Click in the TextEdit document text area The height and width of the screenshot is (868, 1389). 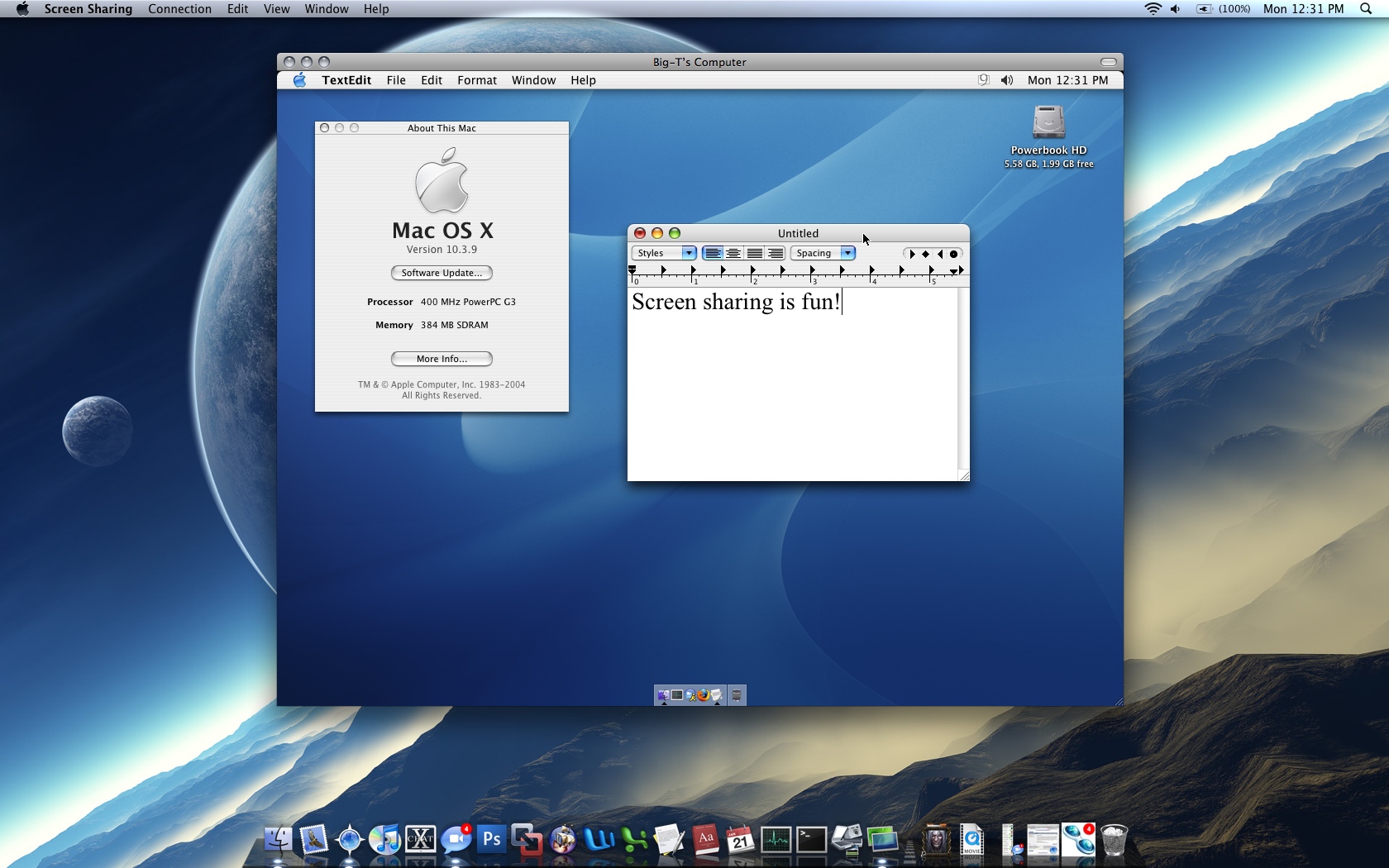click(x=792, y=384)
